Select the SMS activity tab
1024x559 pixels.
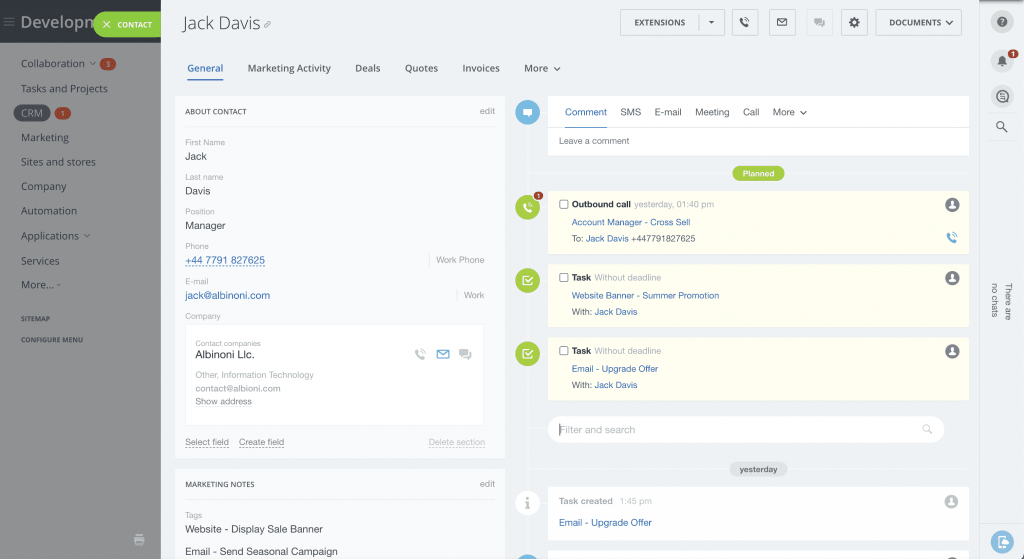(630, 112)
